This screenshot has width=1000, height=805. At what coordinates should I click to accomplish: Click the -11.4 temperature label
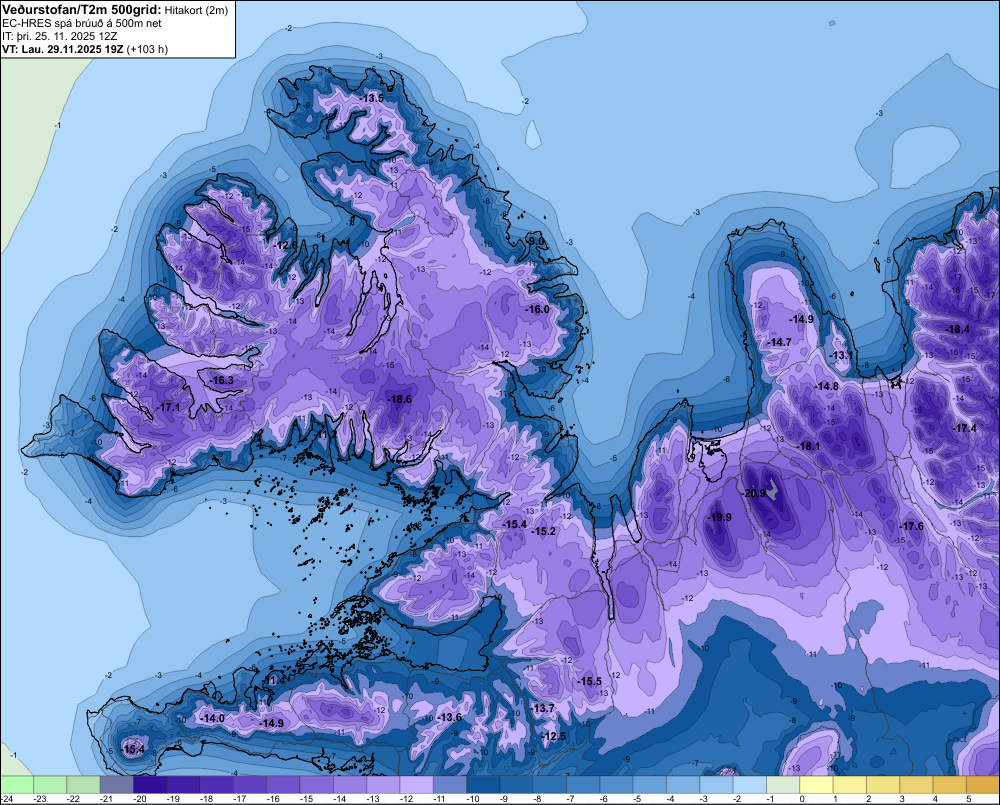point(275,681)
